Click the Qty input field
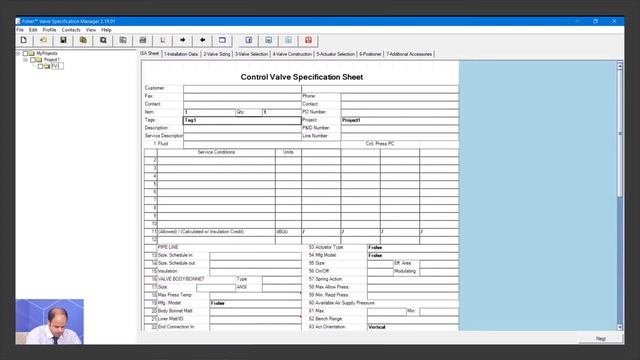This screenshot has height=360, width=640. pyautogui.click(x=281, y=112)
